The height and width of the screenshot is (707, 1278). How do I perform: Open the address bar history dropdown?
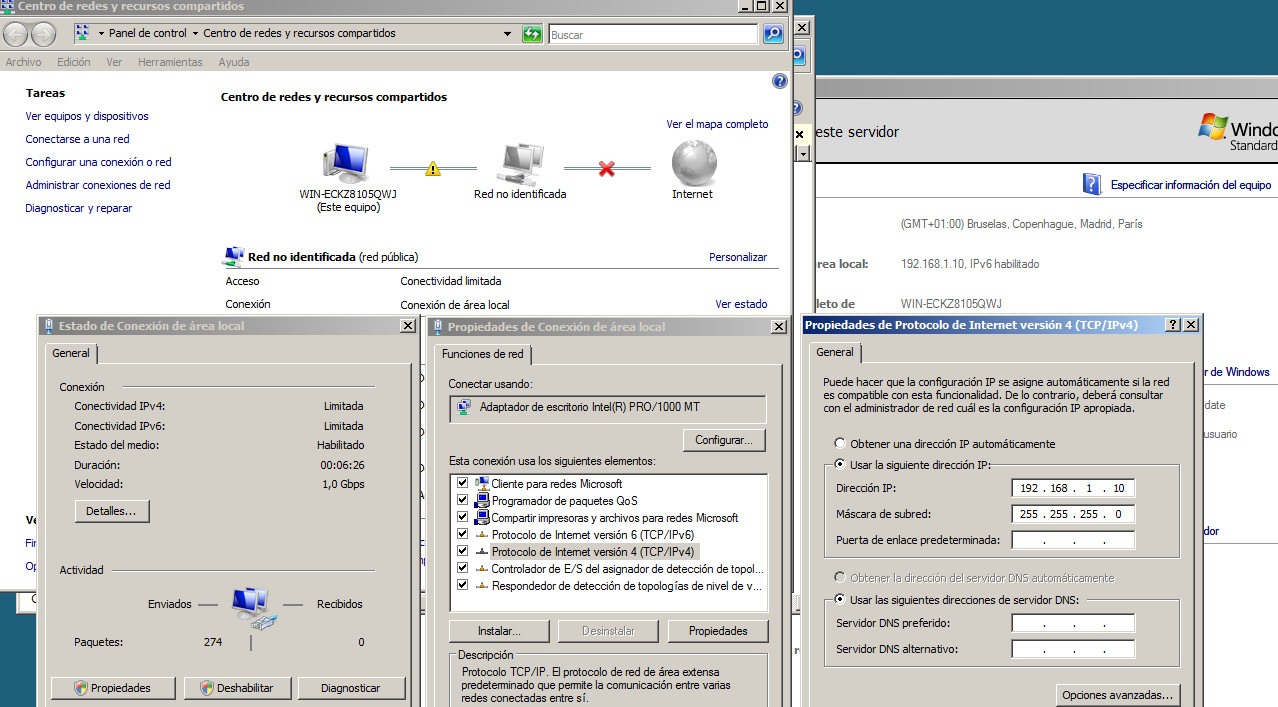(508, 34)
